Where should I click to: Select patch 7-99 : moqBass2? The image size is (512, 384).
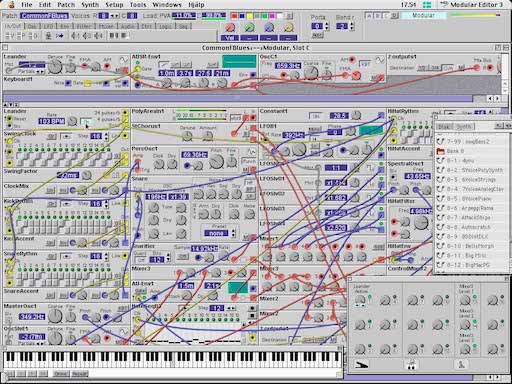point(471,142)
